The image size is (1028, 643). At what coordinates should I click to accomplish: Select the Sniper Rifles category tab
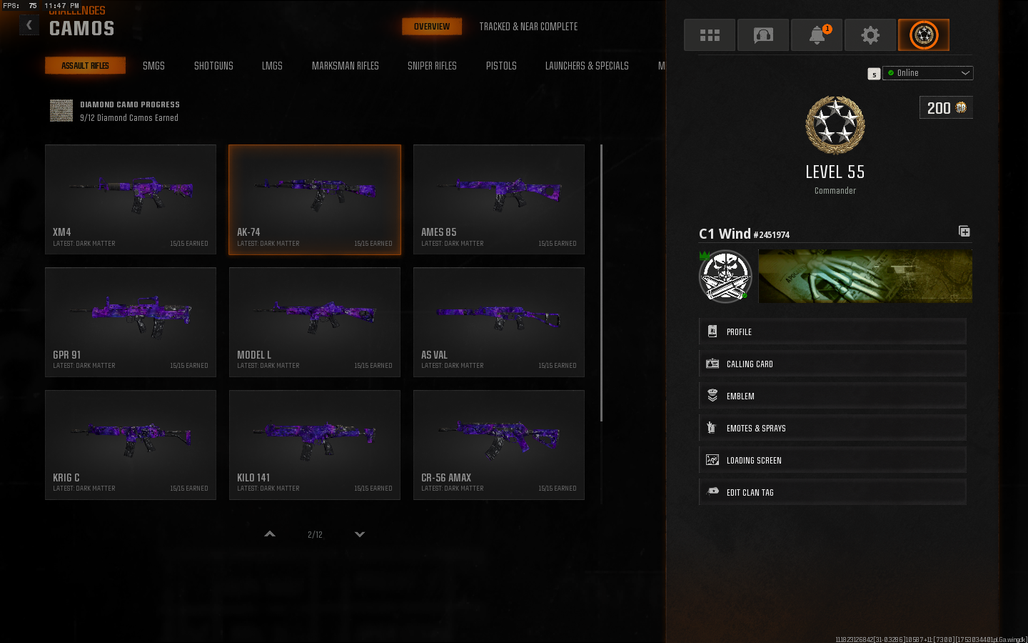pos(432,66)
